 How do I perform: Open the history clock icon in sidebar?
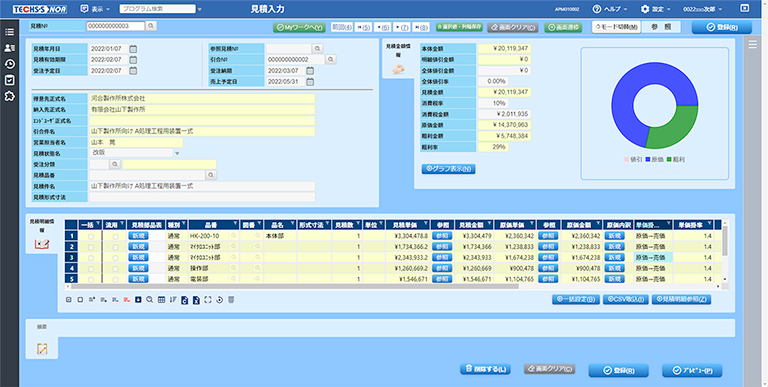(x=9, y=64)
